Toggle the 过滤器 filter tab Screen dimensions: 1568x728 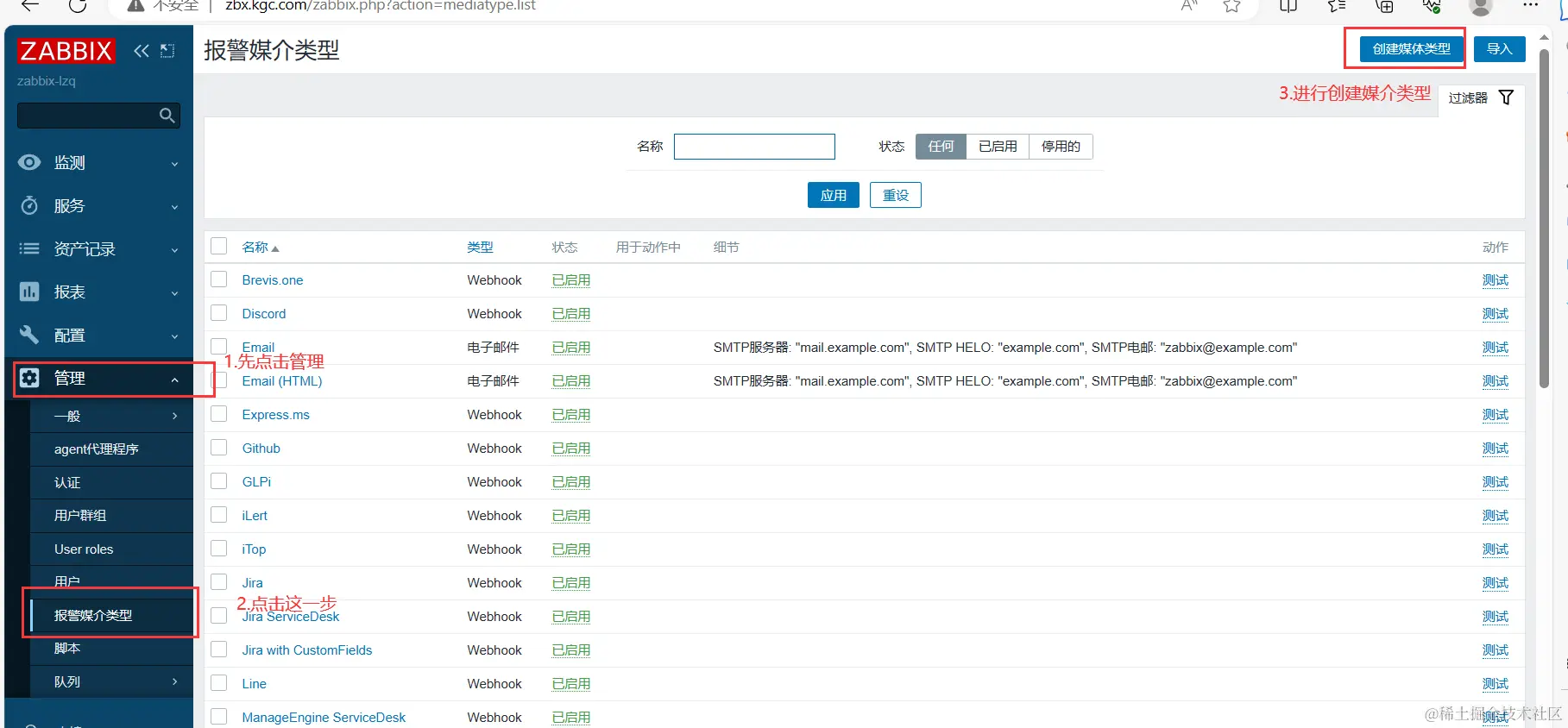pyautogui.click(x=1481, y=98)
